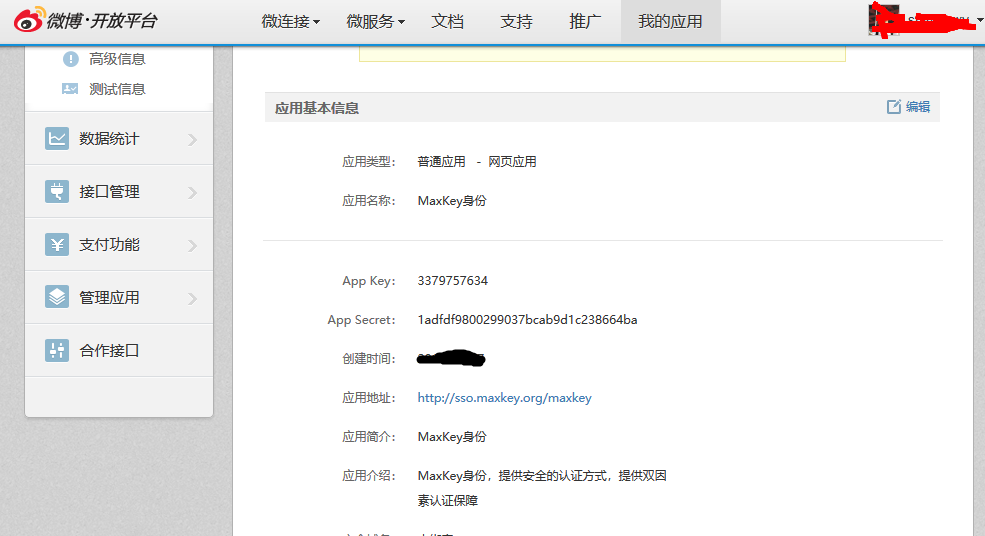The width and height of the screenshot is (985, 536).
Task: Select the 我的应用 tab
Action: point(670,21)
